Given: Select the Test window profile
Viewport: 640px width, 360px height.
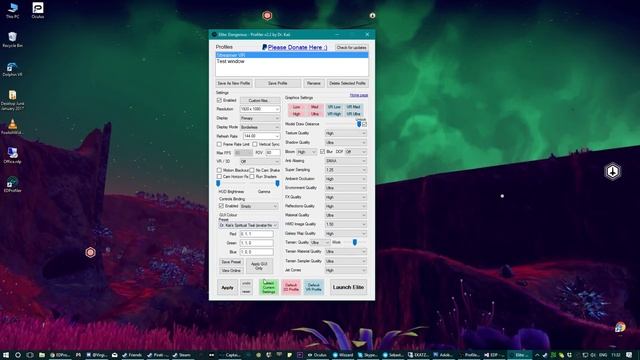Looking at the screenshot, I should pos(292,61).
